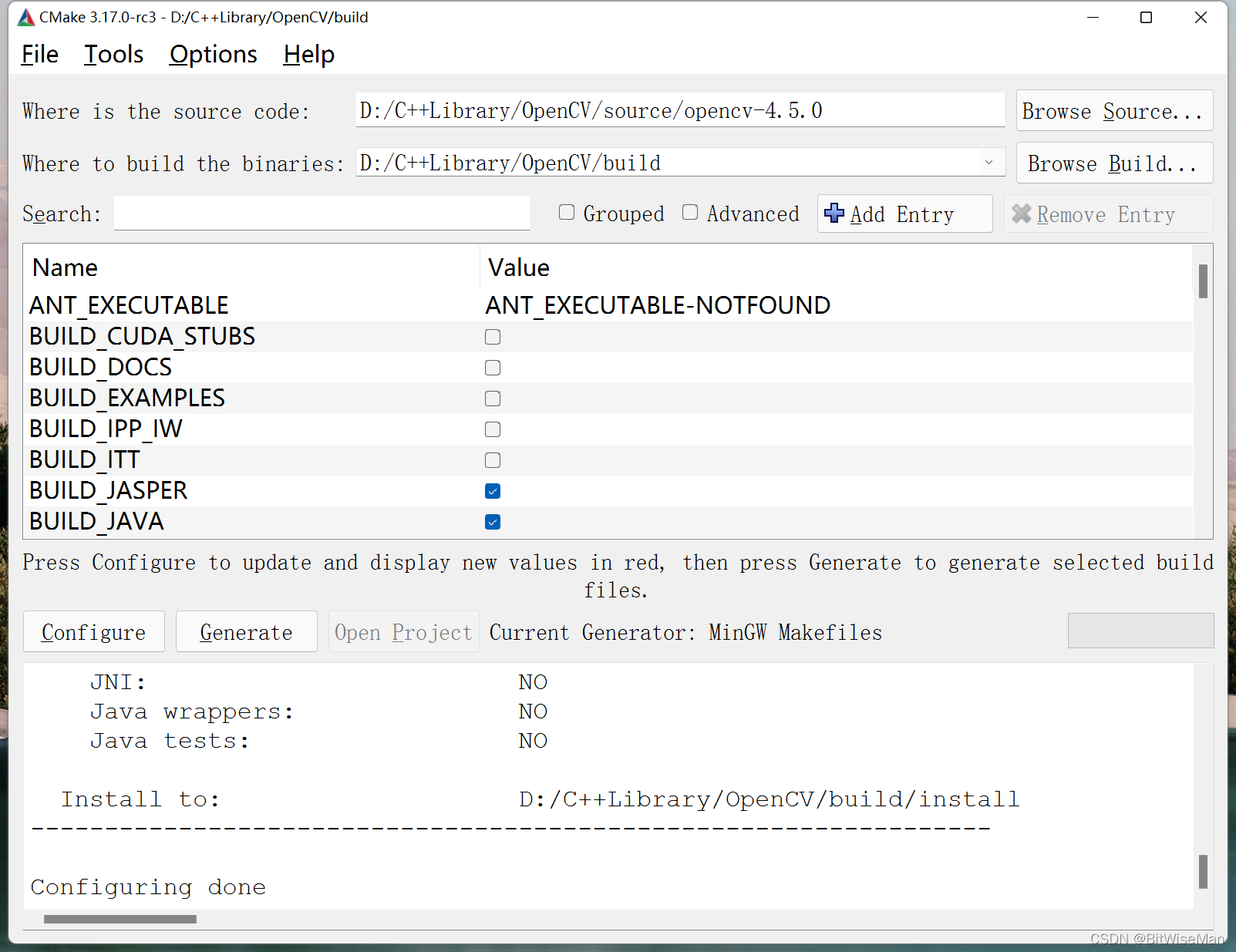Uncheck the BUILD_JAVA checkbox
Viewport: 1236px width, 952px height.
(x=493, y=522)
